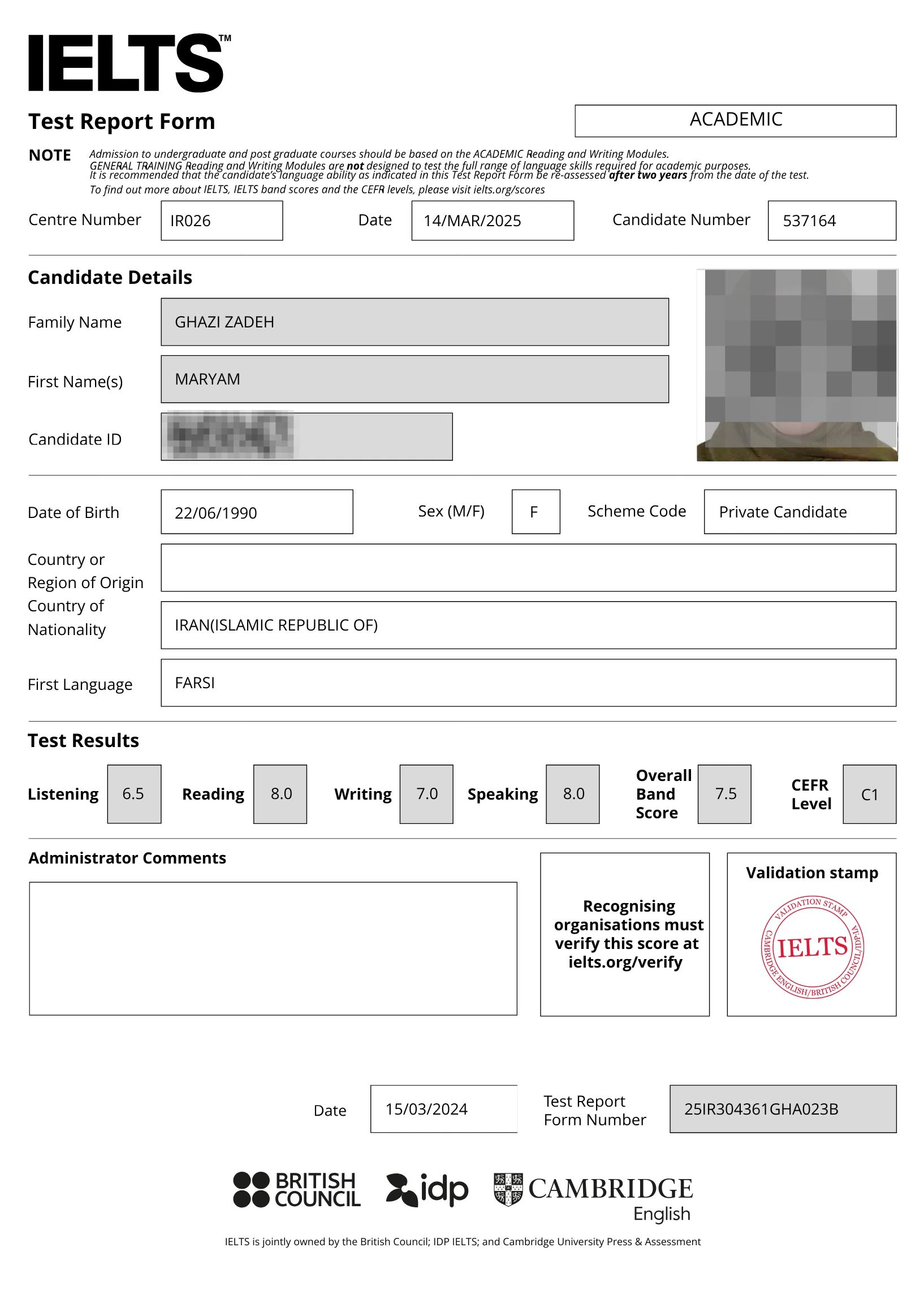Click the Overall Band Score box 7.5
This screenshot has width=924, height=1308.
[724, 793]
